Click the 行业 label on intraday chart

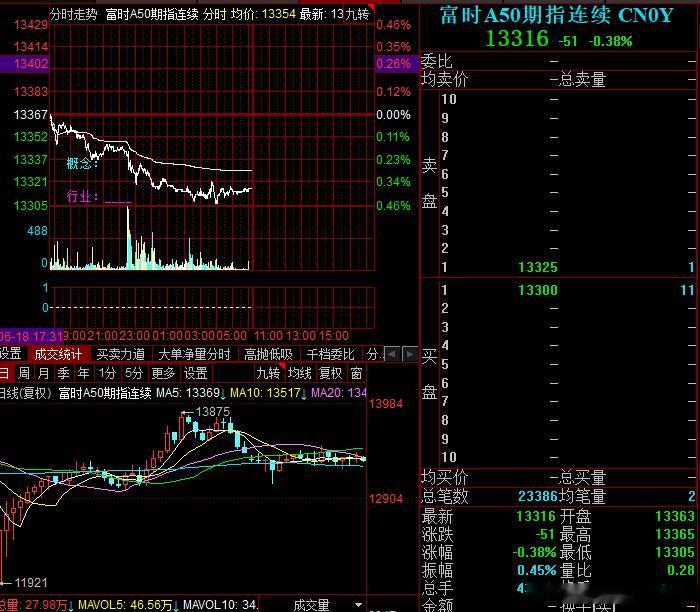point(82,196)
